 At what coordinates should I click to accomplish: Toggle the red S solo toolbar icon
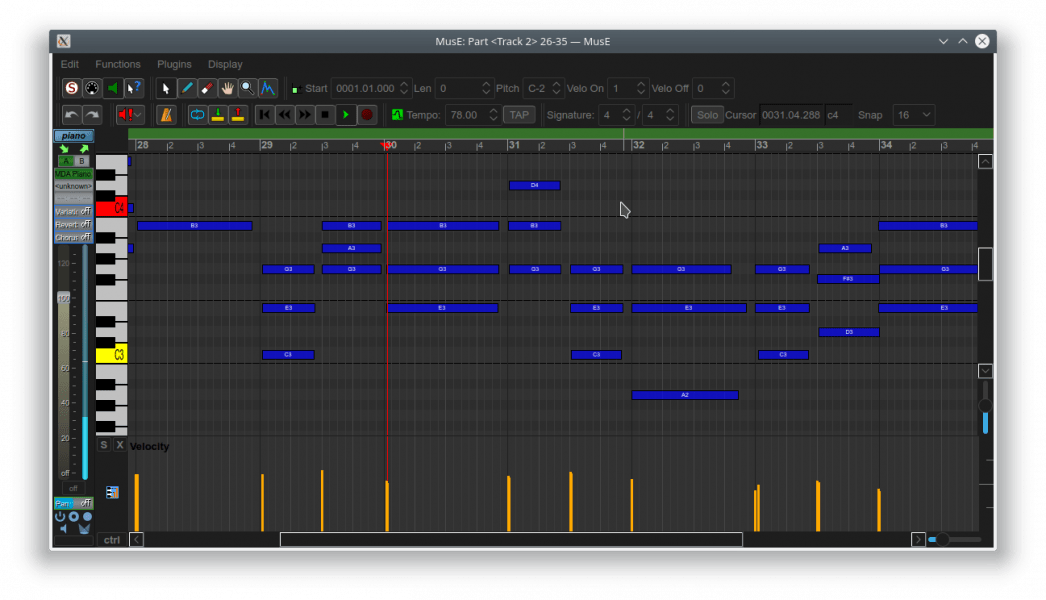coord(71,88)
